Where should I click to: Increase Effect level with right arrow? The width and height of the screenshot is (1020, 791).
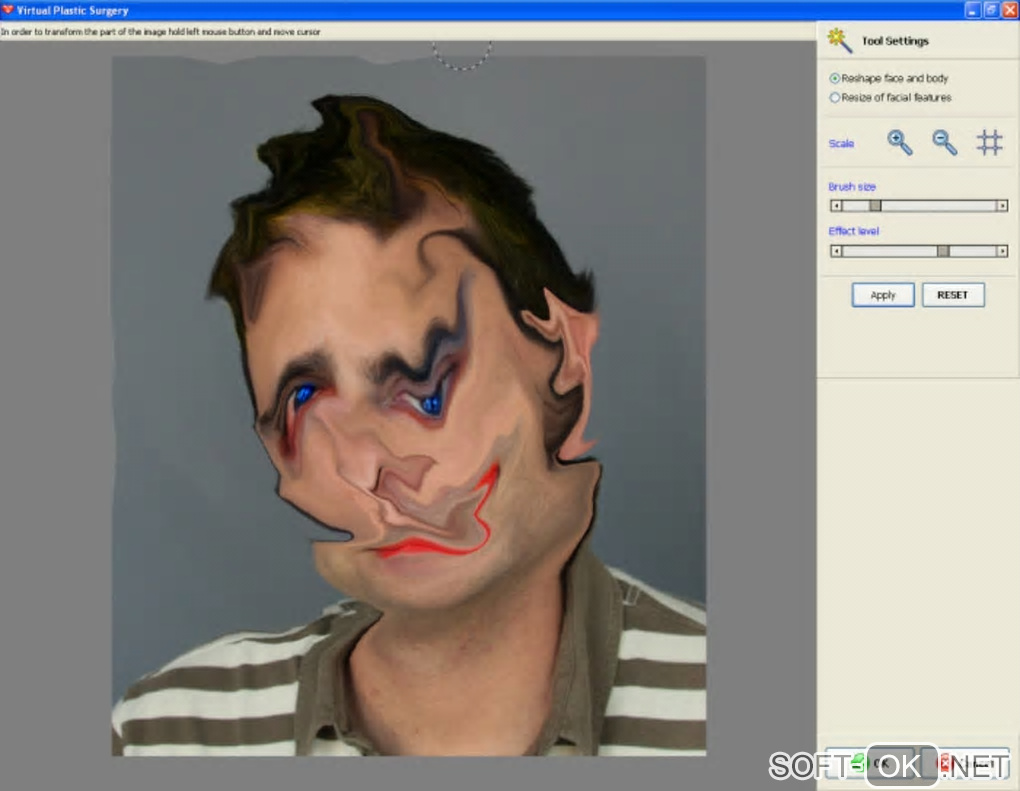point(1002,251)
